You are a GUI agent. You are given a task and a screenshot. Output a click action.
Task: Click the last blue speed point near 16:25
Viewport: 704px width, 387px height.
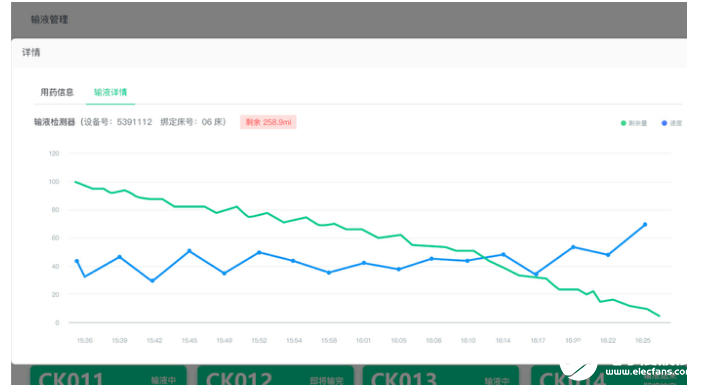(x=645, y=224)
